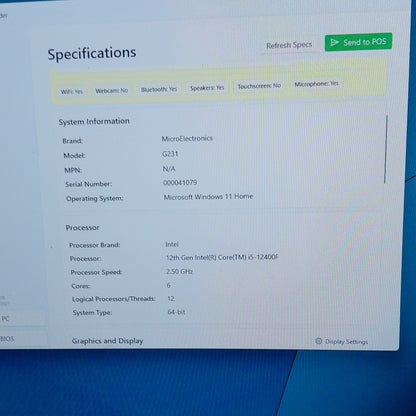
Task: Select the Touchscreen: No badge
Action: (259, 86)
